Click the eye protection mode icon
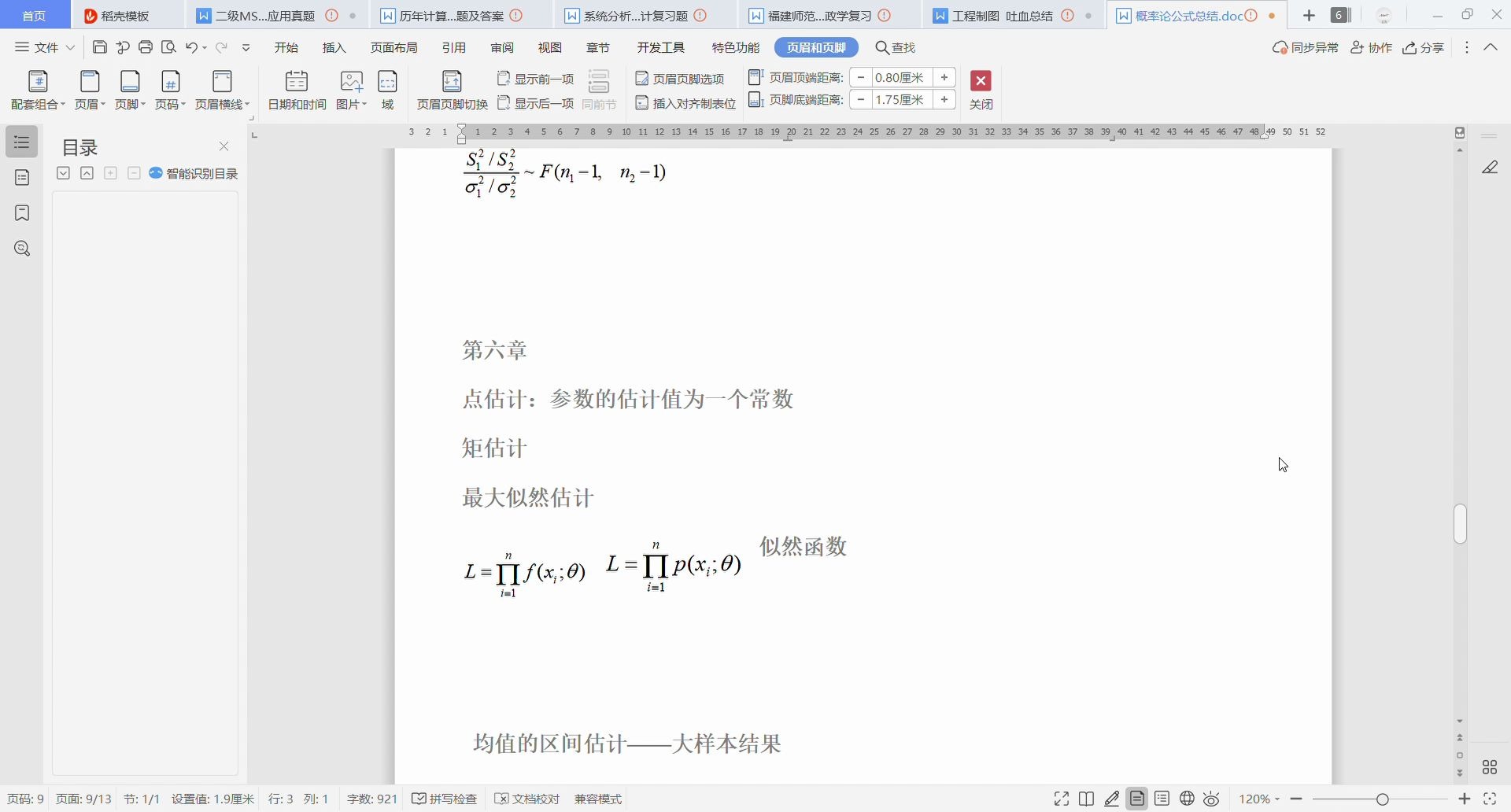Image resolution: width=1511 pixels, height=812 pixels. point(1212,799)
